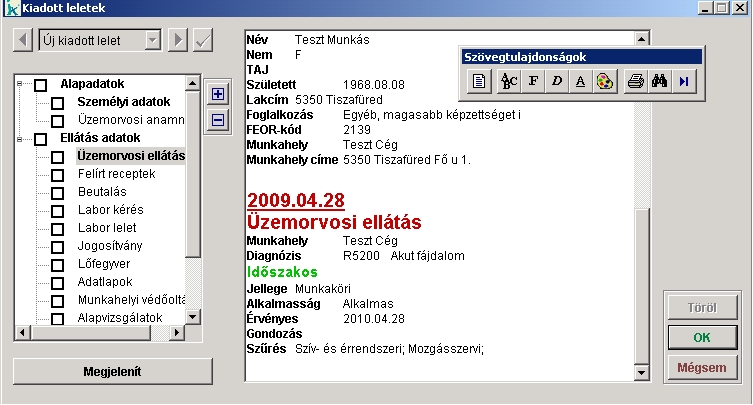
Task: Open the Új kiadott lelet dropdown
Action: (153, 40)
